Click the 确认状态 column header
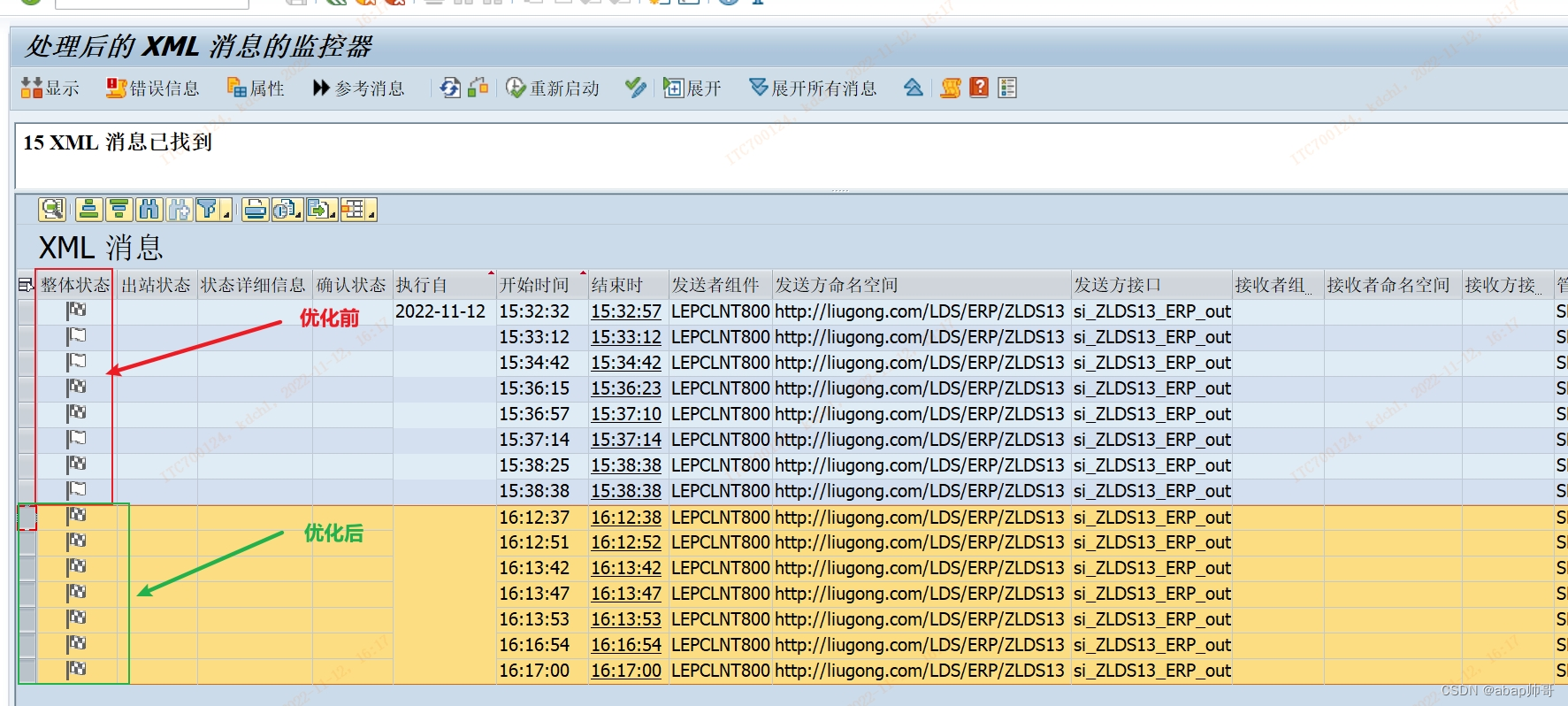 tap(351, 285)
